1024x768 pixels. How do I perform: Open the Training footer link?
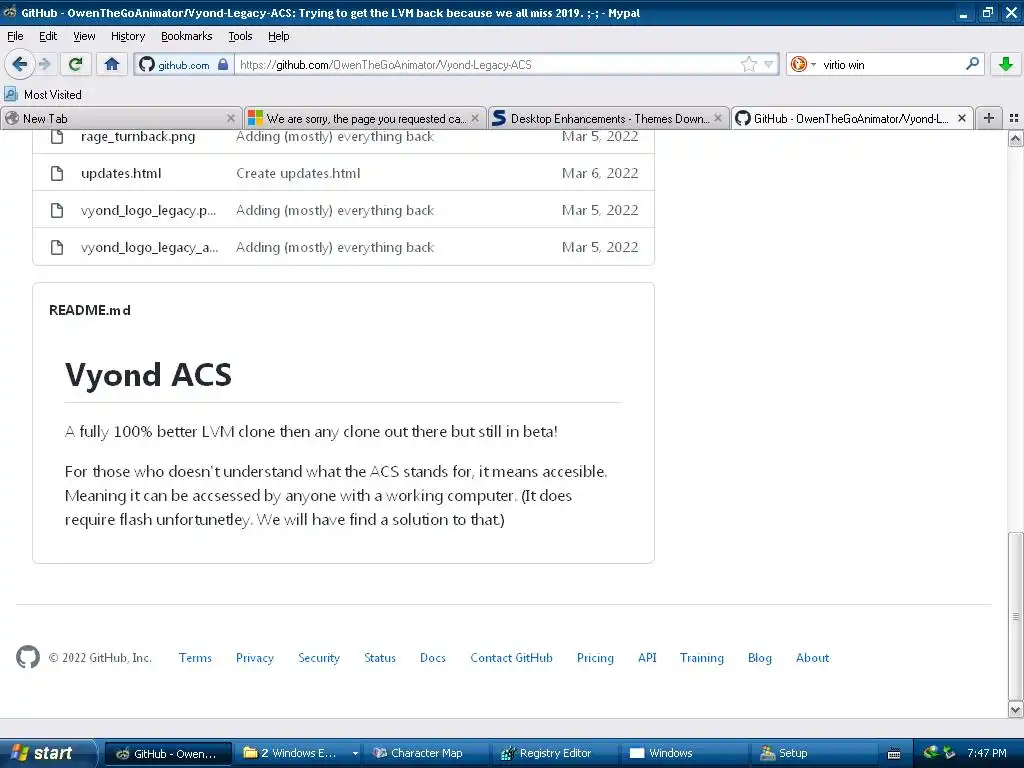point(701,658)
